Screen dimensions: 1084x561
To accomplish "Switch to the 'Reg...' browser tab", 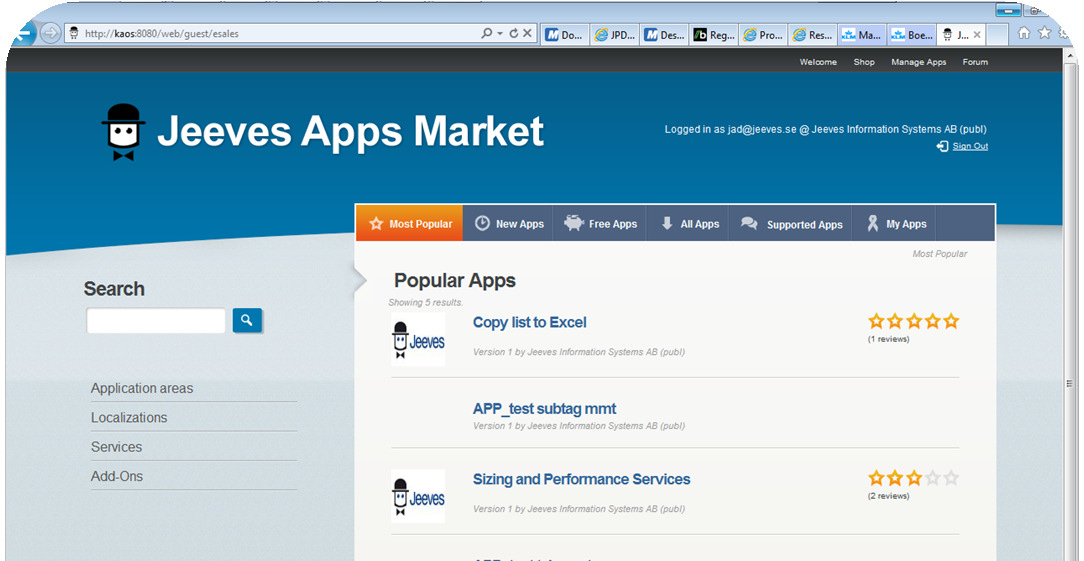I will click(x=714, y=35).
